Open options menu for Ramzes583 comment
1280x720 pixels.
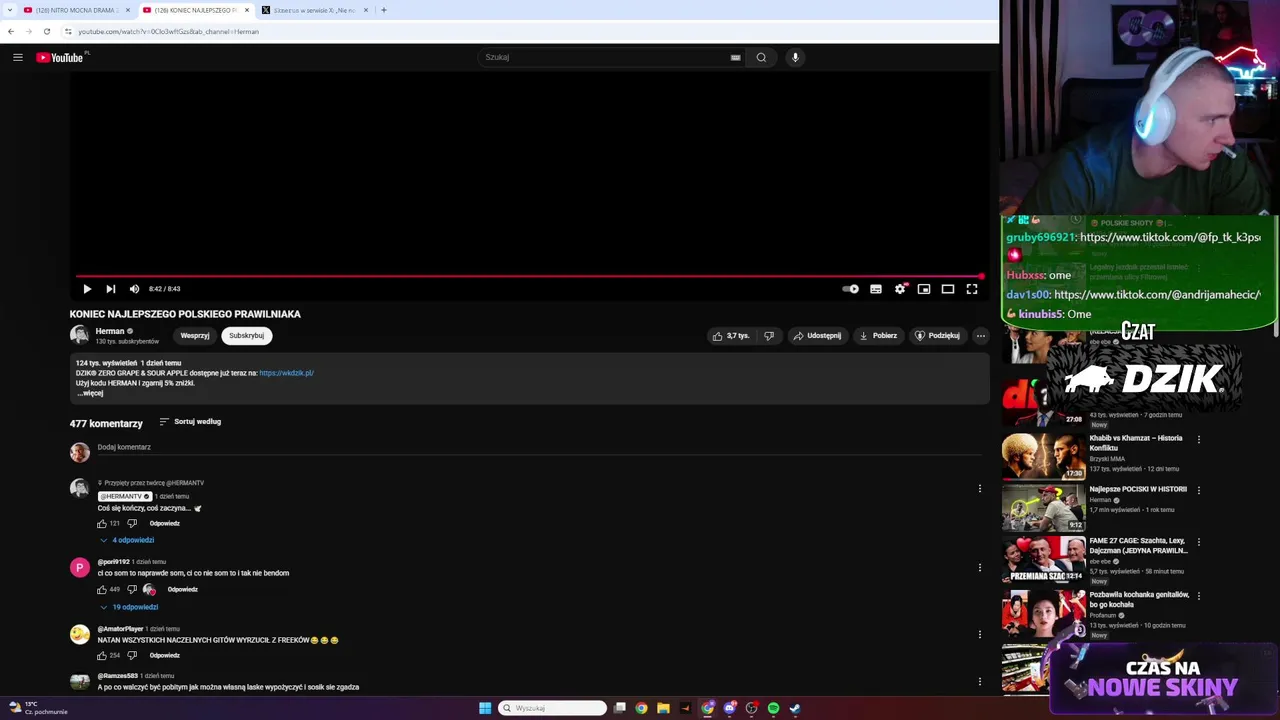980,682
